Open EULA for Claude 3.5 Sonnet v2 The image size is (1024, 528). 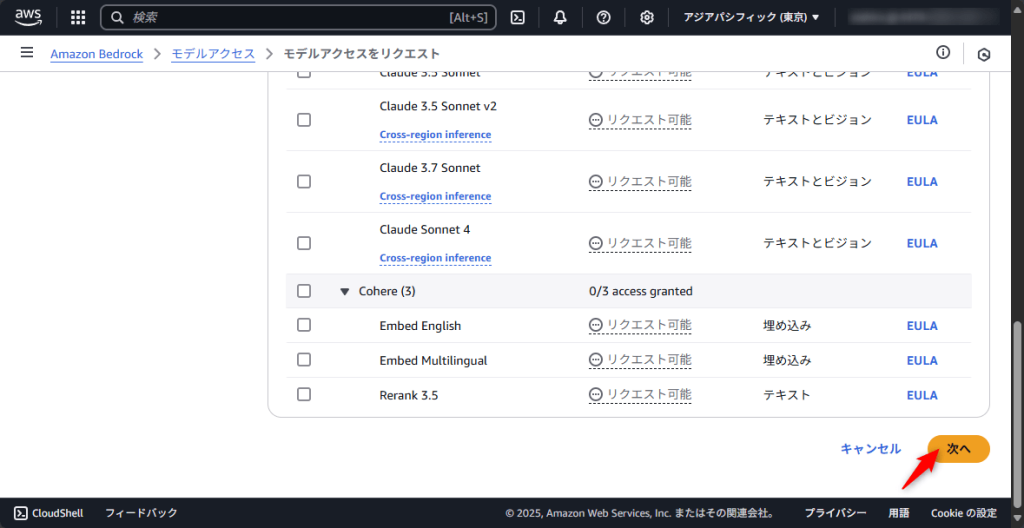click(x=922, y=120)
